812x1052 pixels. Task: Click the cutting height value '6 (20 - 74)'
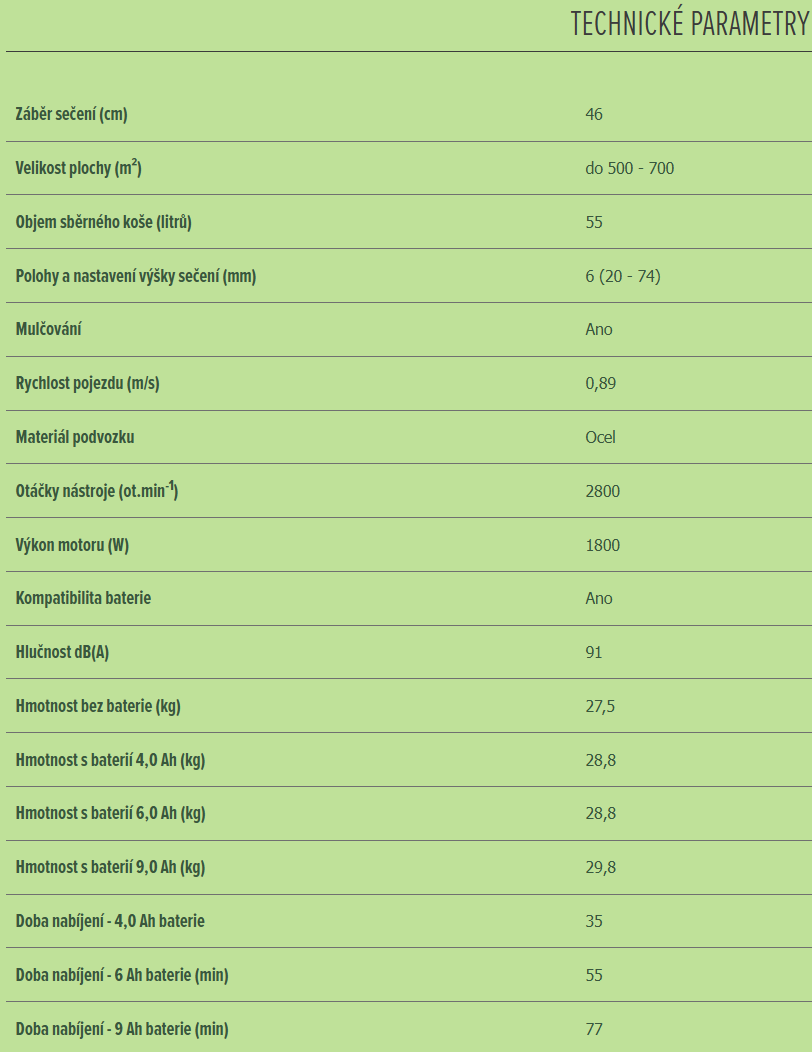(x=622, y=276)
